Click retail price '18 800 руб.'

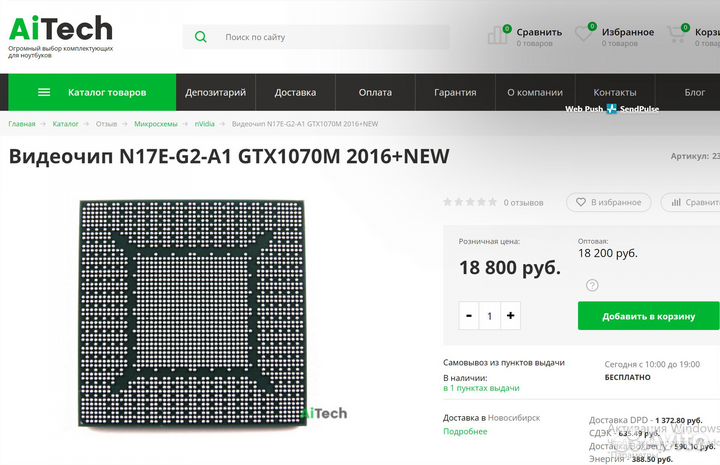510,268
